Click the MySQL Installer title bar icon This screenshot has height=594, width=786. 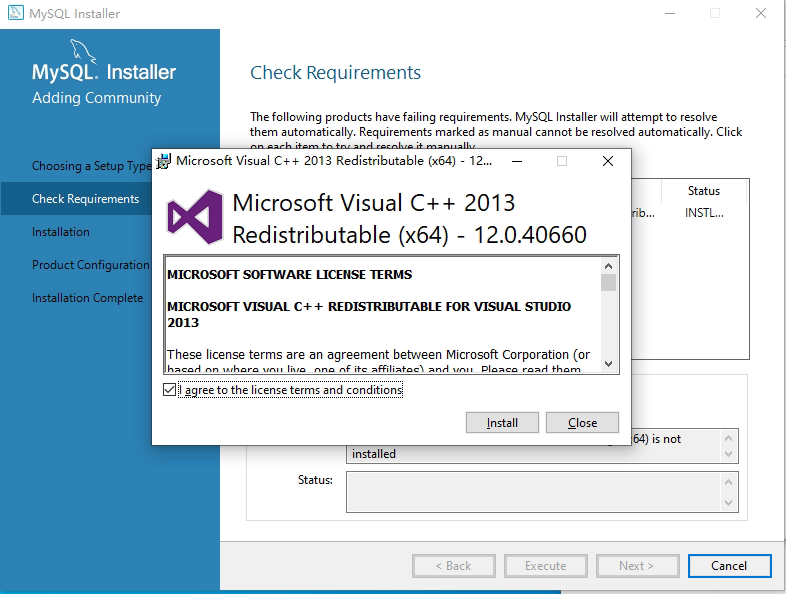pos(15,14)
